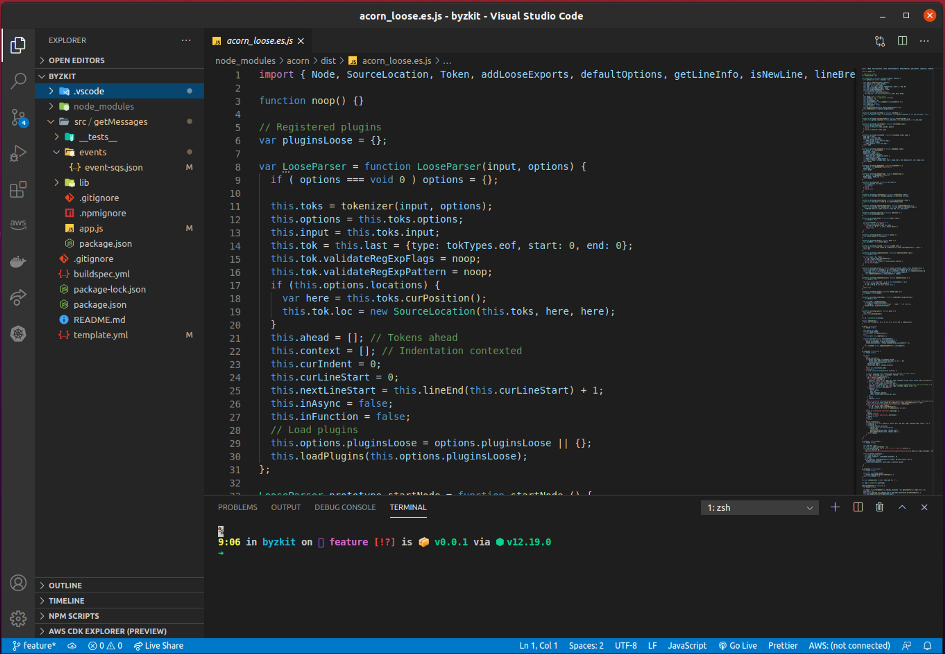Expand the node_modules folder
The height and width of the screenshot is (654, 945).
(119, 107)
